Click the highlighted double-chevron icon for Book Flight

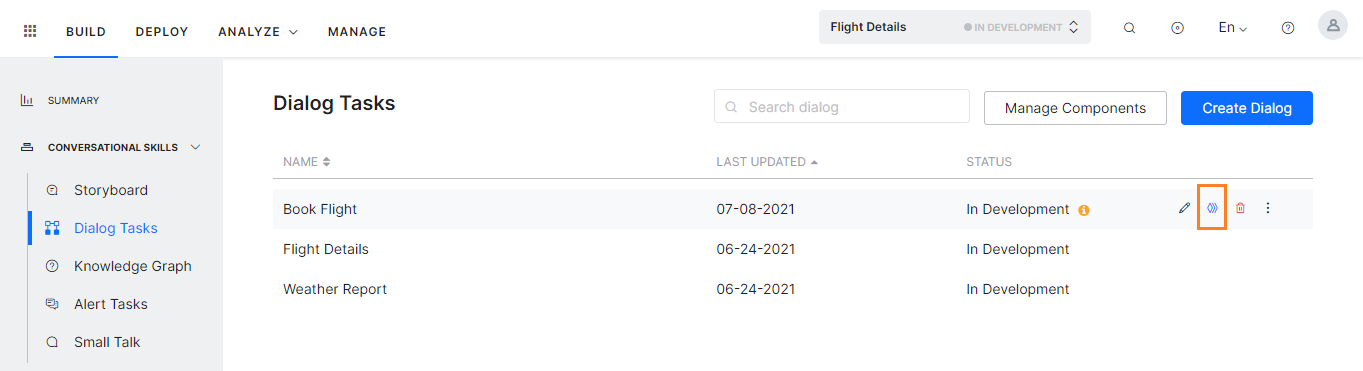tap(1212, 209)
